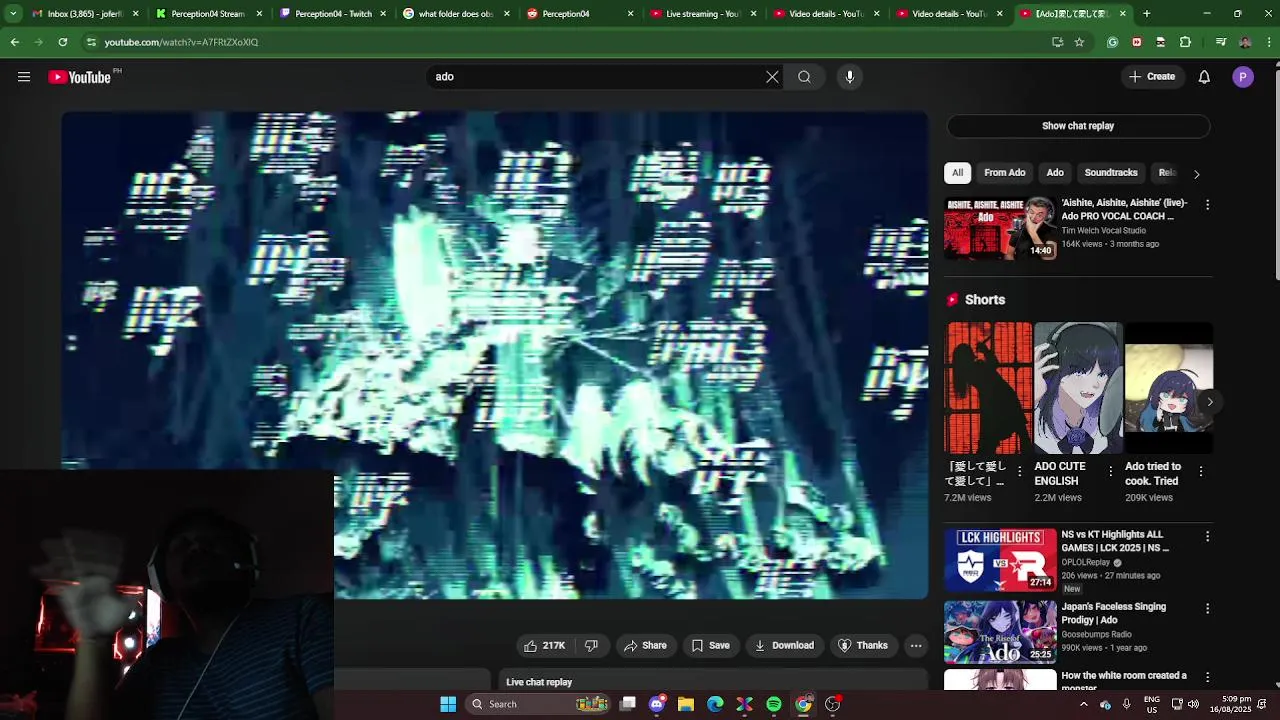The image size is (1280, 720).
Task: Go to YouTube home via the logo
Action: point(80,77)
